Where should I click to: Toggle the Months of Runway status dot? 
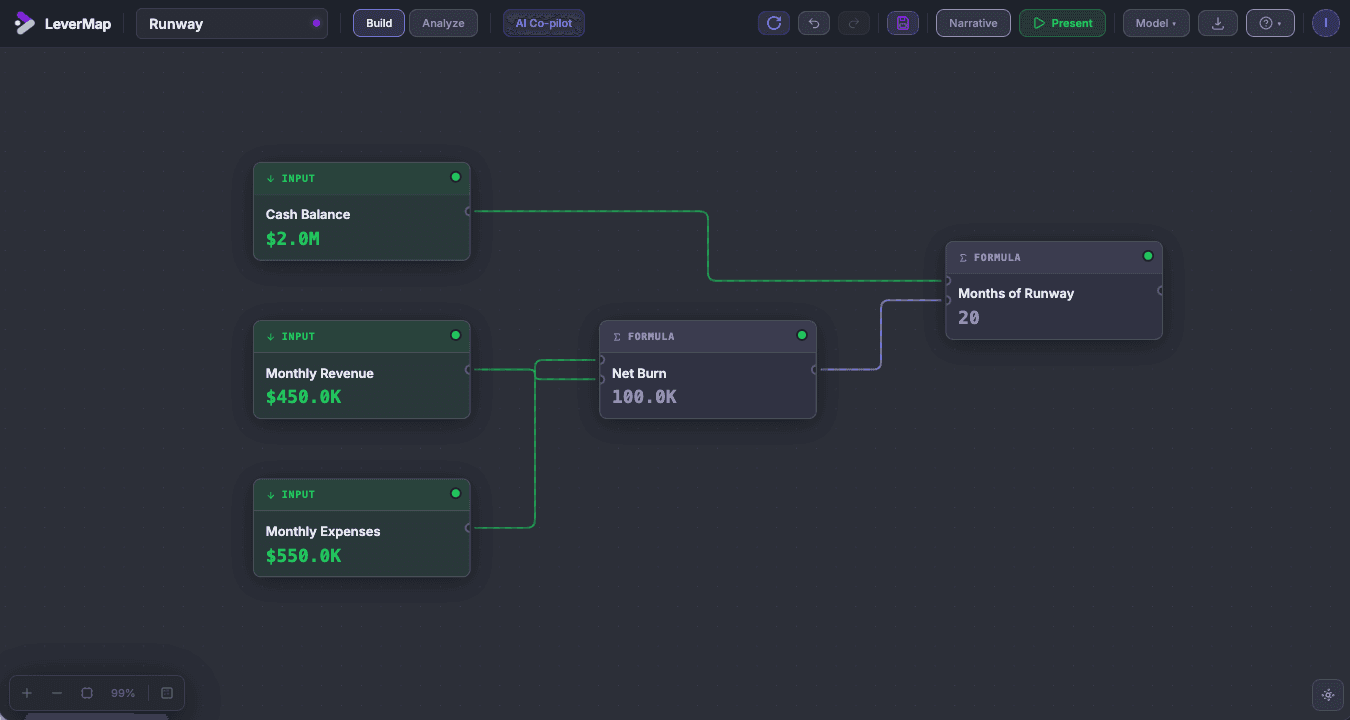pos(1147,256)
